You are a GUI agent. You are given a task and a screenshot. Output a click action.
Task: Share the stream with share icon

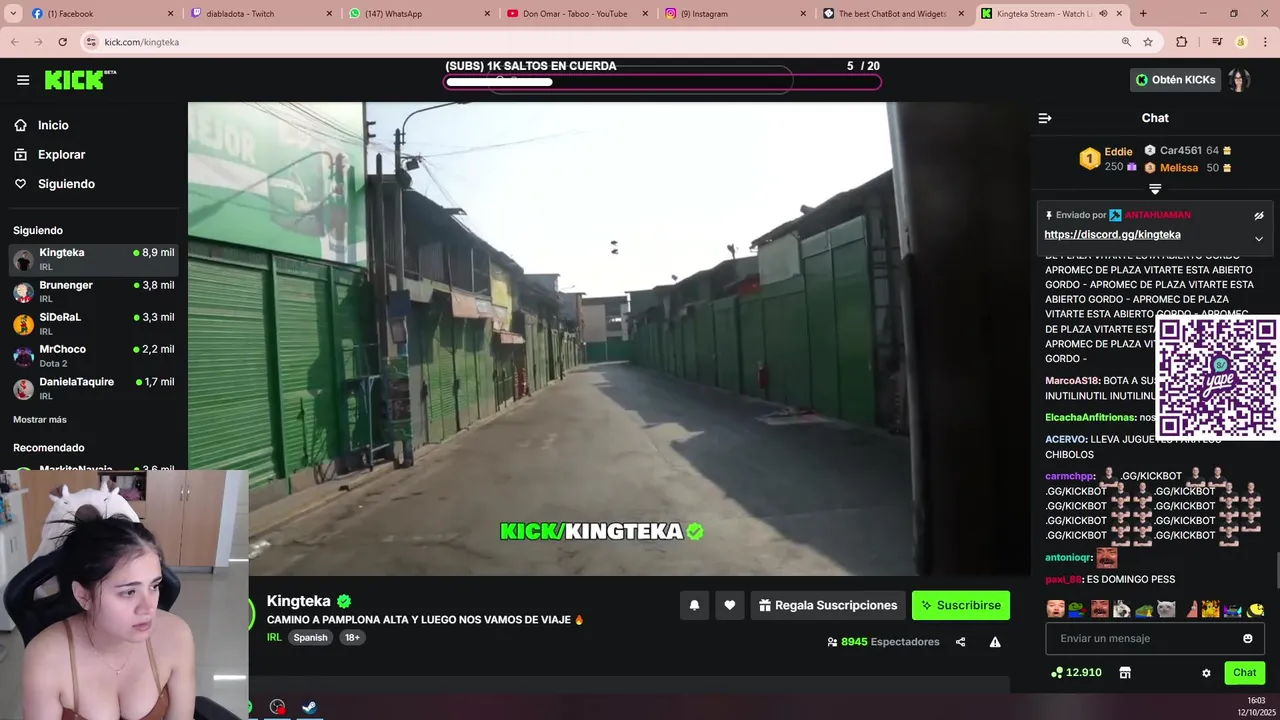(x=960, y=642)
